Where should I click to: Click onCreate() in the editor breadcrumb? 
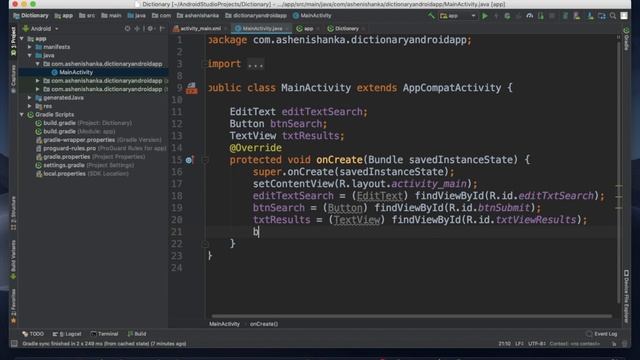click(264, 324)
